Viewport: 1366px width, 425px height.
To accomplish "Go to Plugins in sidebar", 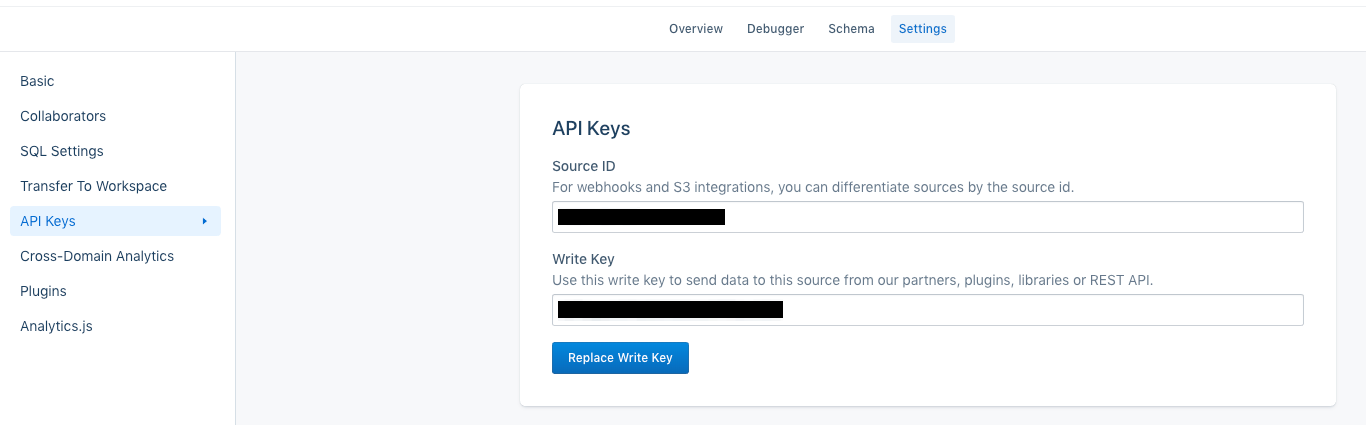I will pos(43,291).
